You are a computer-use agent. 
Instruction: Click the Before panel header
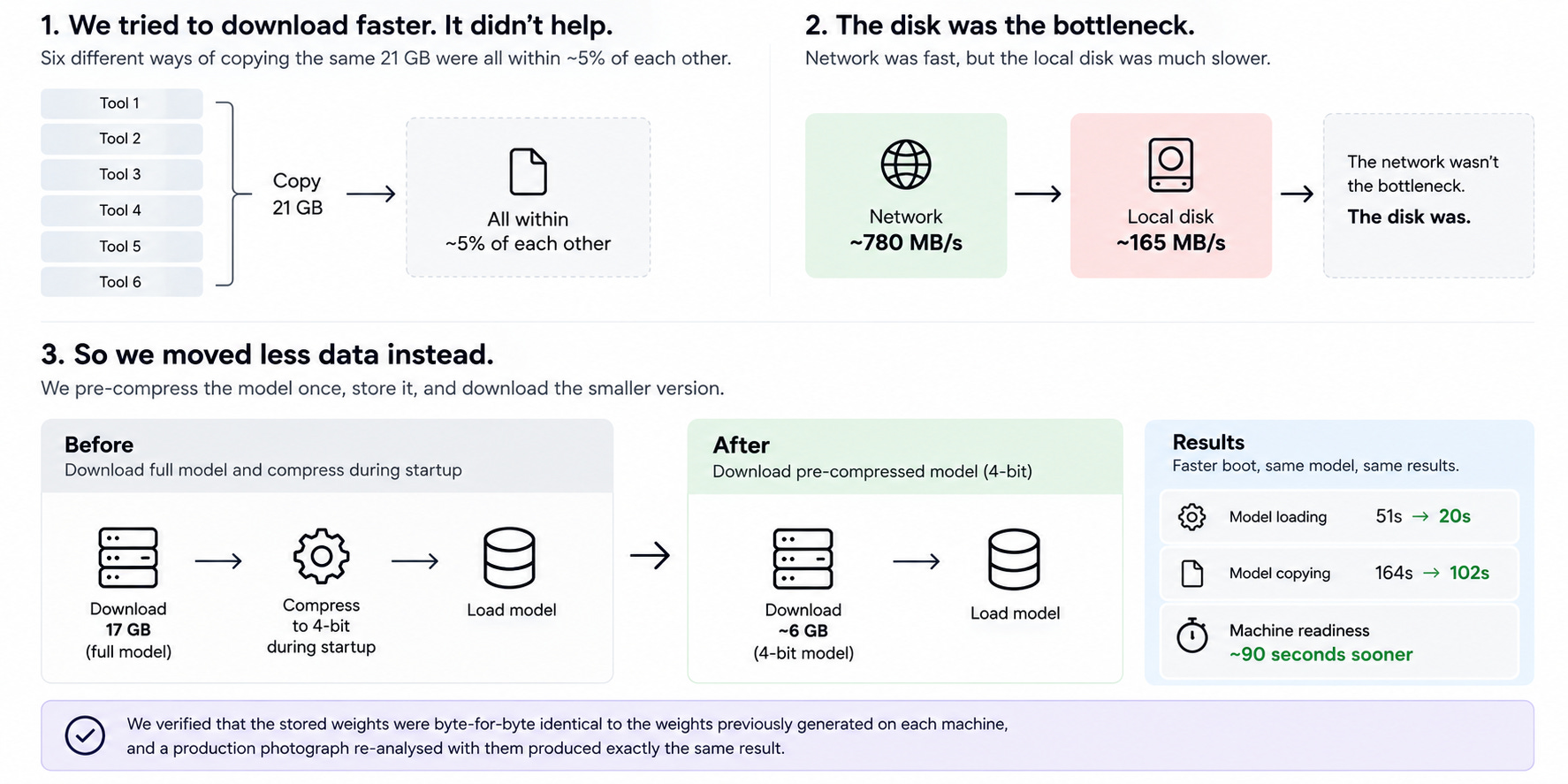point(327,456)
